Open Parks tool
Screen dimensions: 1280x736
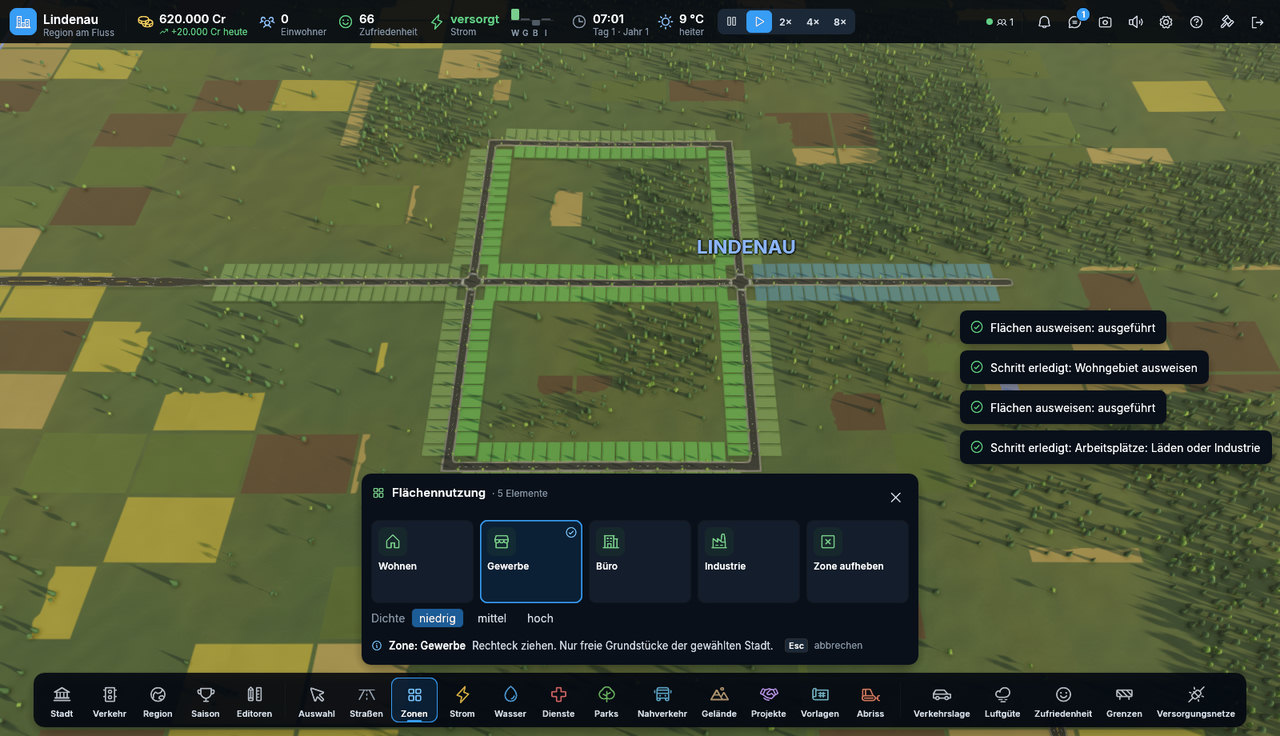pyautogui.click(x=606, y=700)
